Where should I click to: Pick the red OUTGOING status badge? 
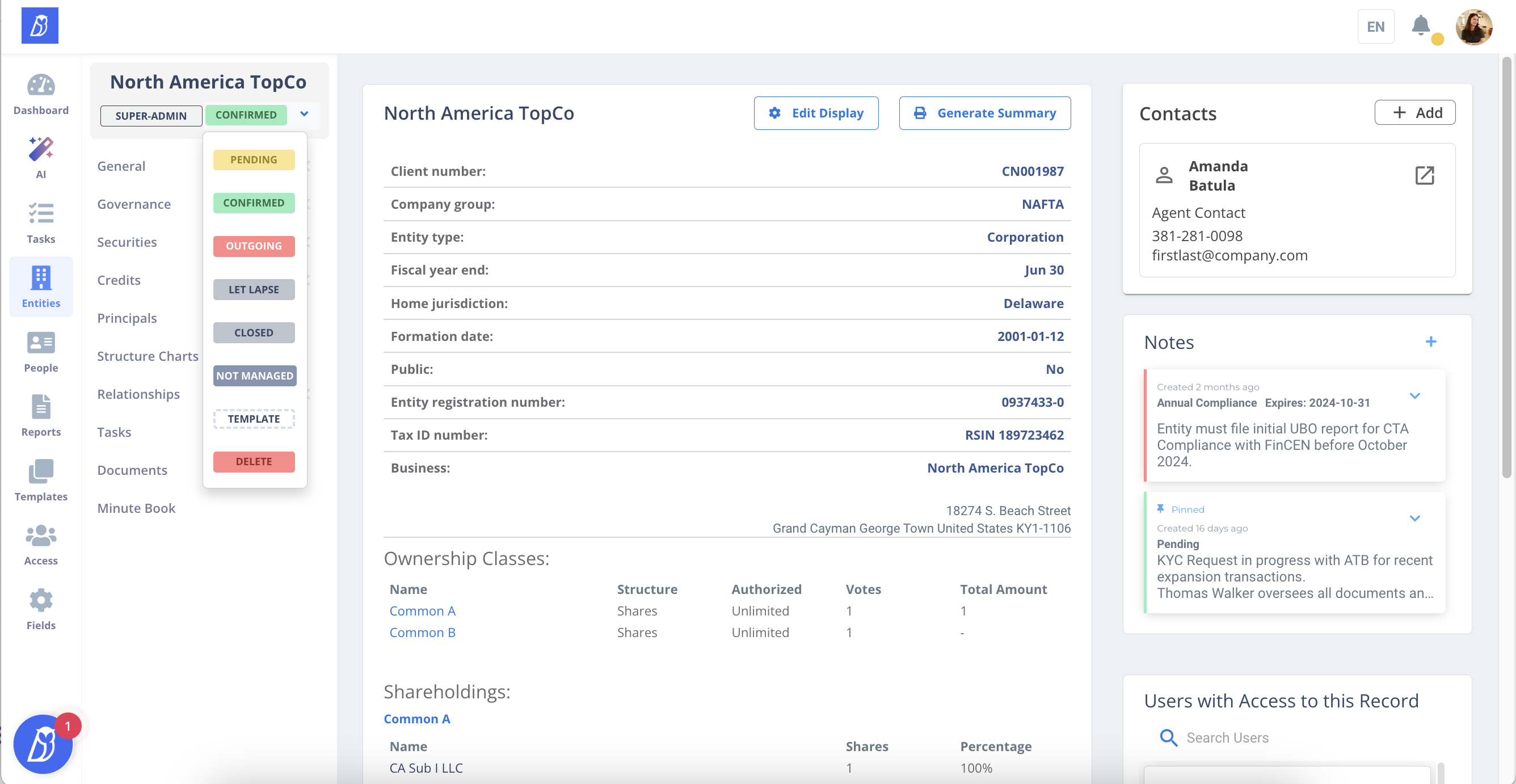(x=254, y=246)
